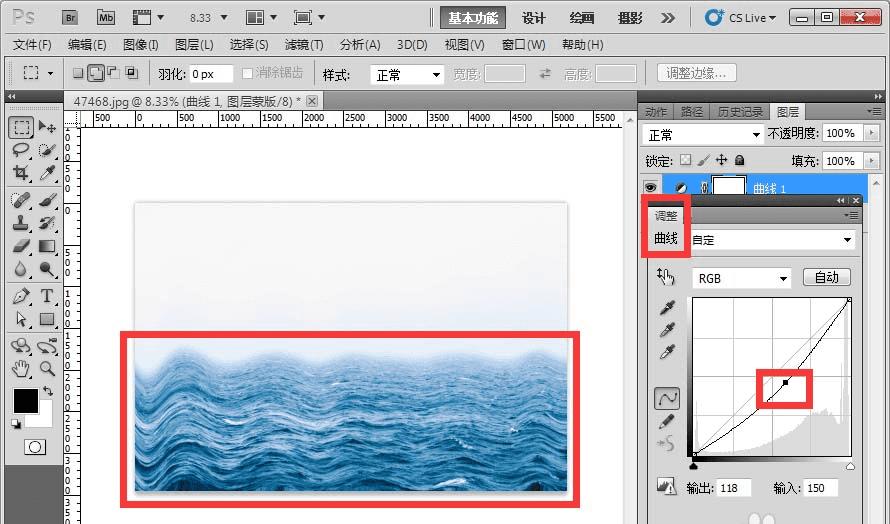Switch to the 路径 tab
This screenshot has width=890, height=524.
[x=691, y=112]
